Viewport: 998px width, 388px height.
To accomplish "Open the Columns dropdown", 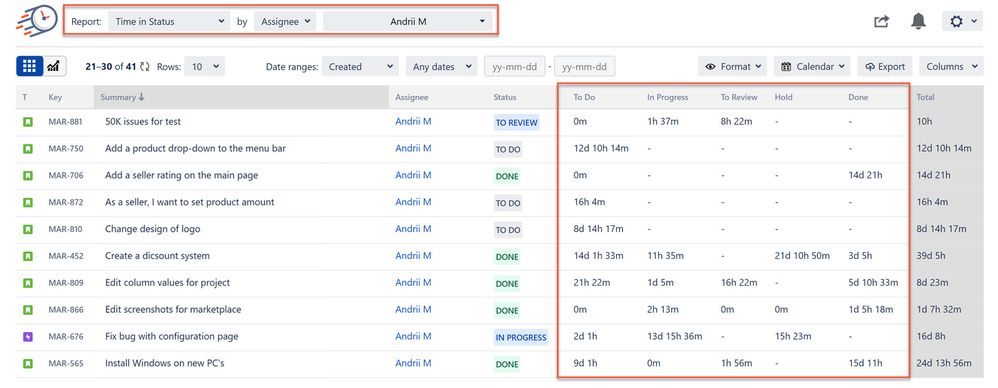I will (951, 66).
